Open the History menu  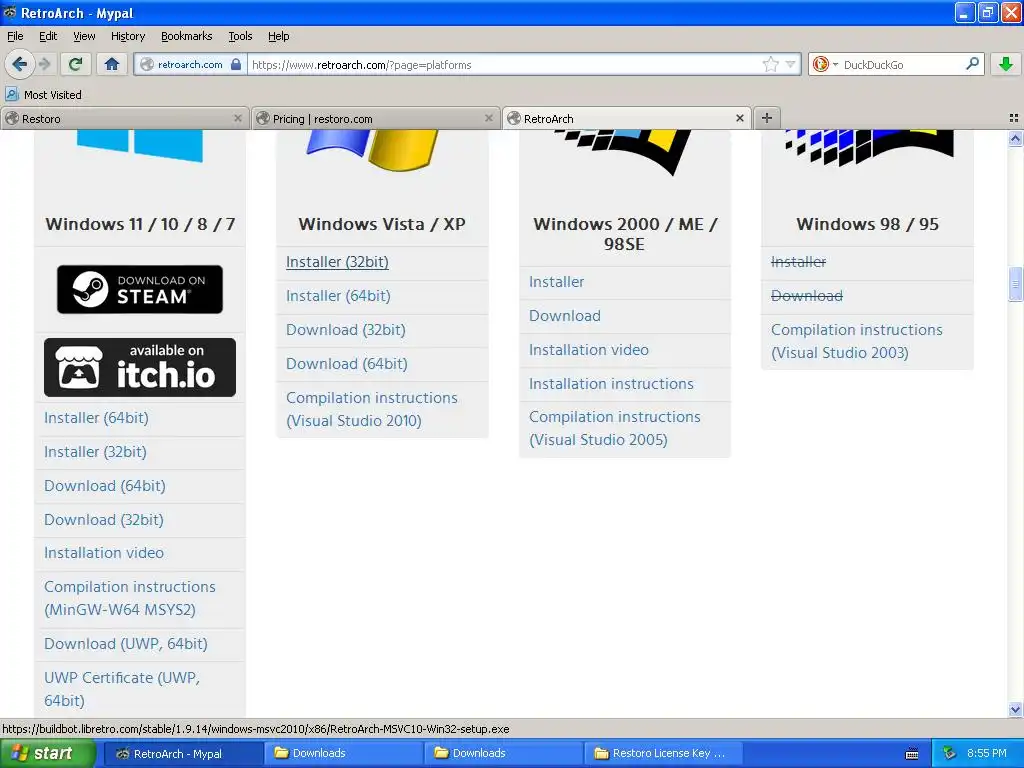coord(127,36)
